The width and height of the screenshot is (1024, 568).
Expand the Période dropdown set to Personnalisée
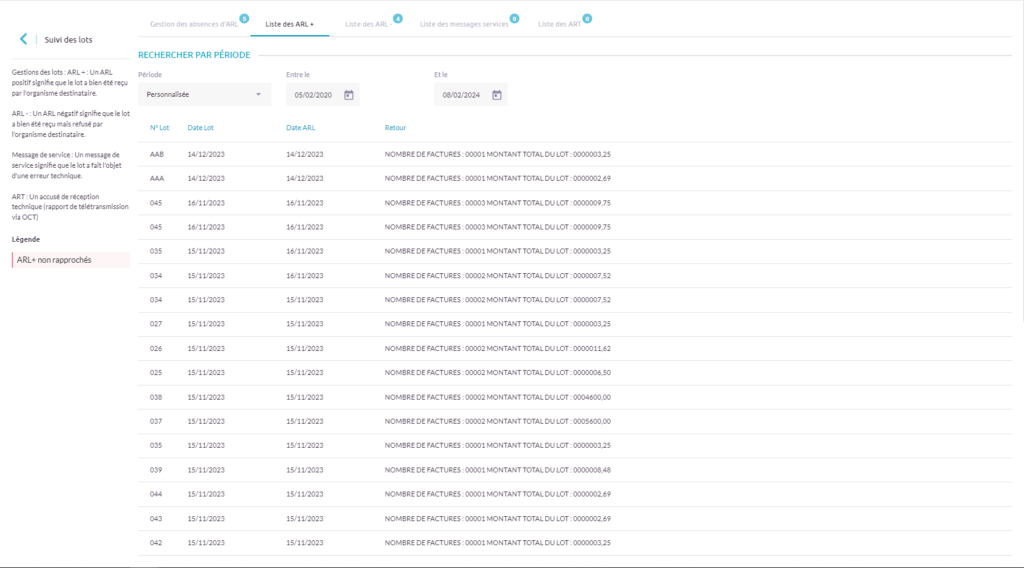204,95
